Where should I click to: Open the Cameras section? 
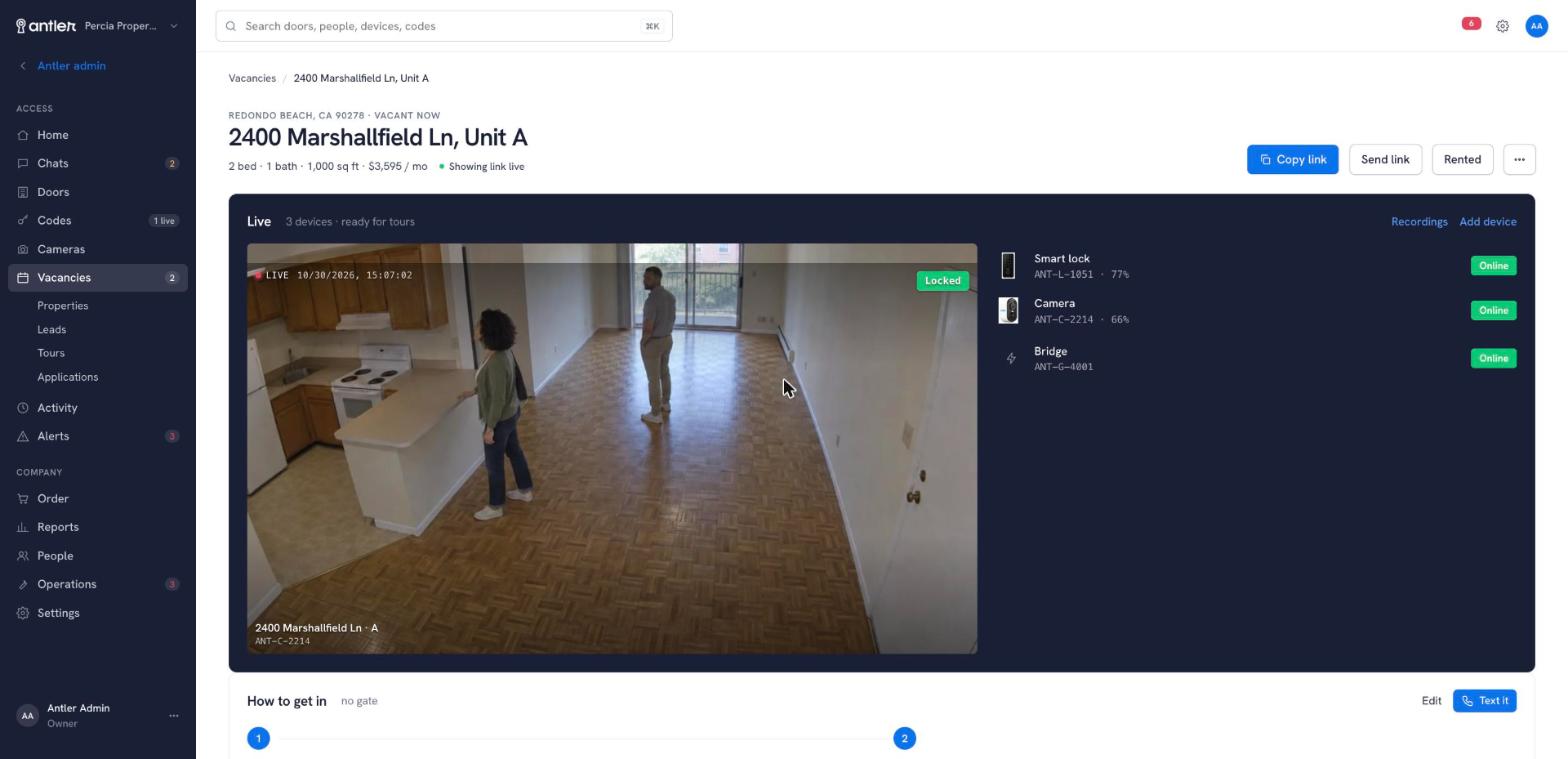(x=97, y=249)
